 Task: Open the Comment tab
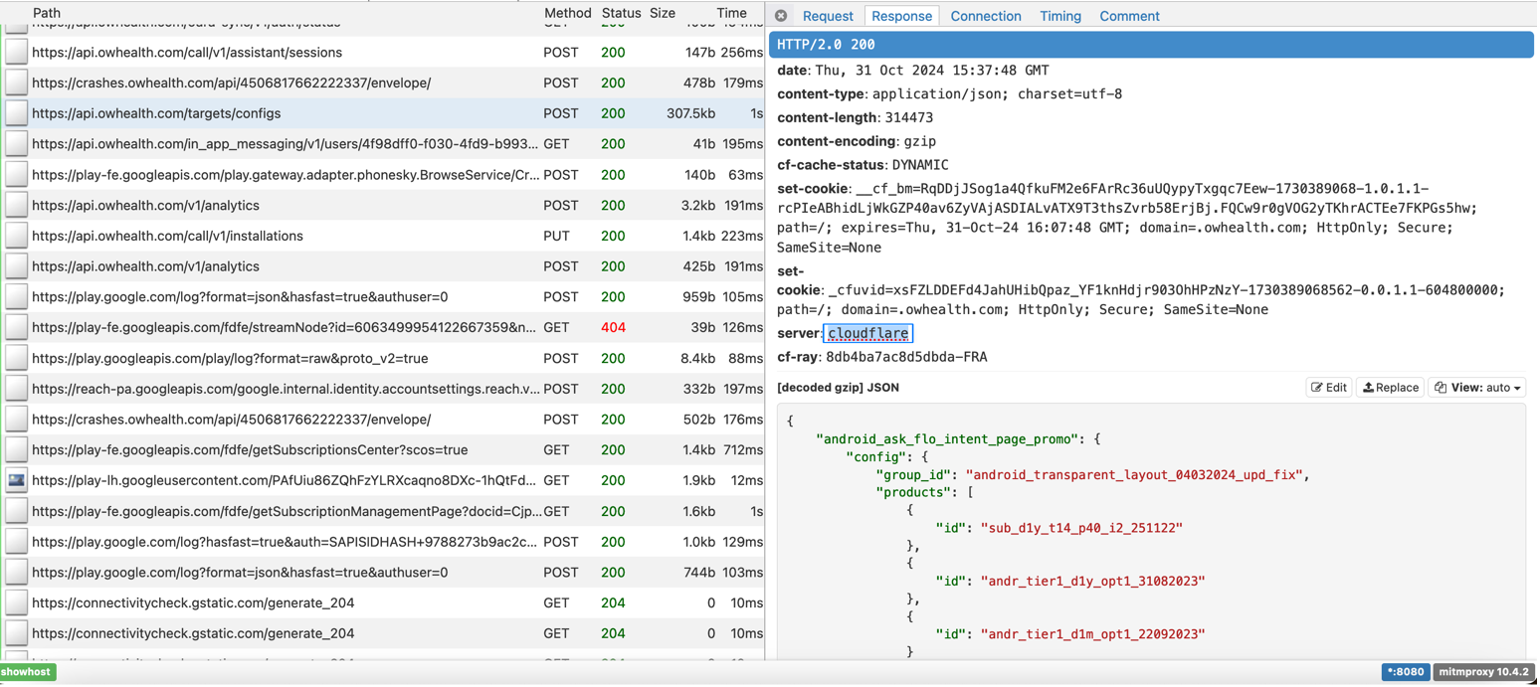1129,16
